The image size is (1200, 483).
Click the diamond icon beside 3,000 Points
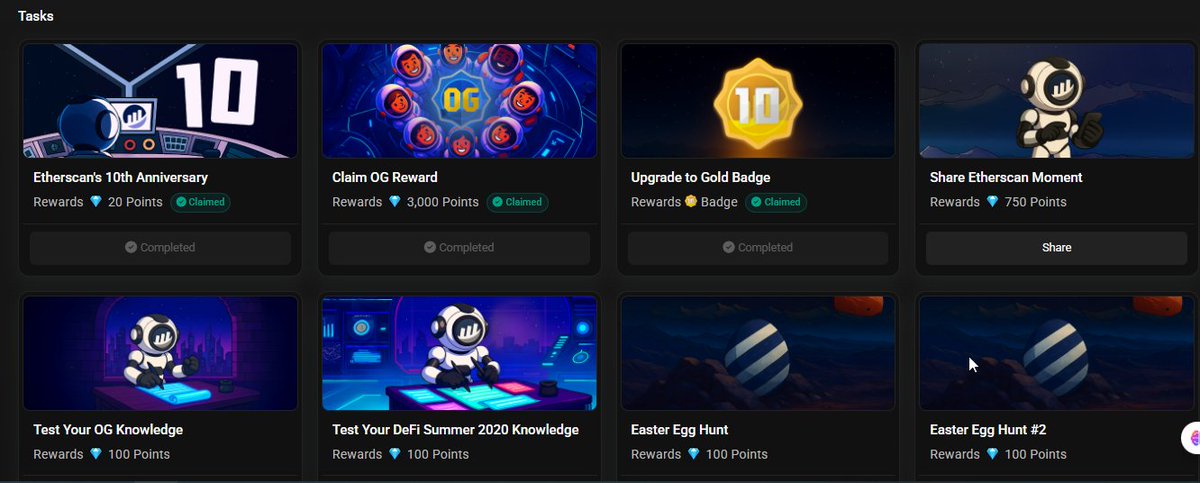(x=395, y=202)
